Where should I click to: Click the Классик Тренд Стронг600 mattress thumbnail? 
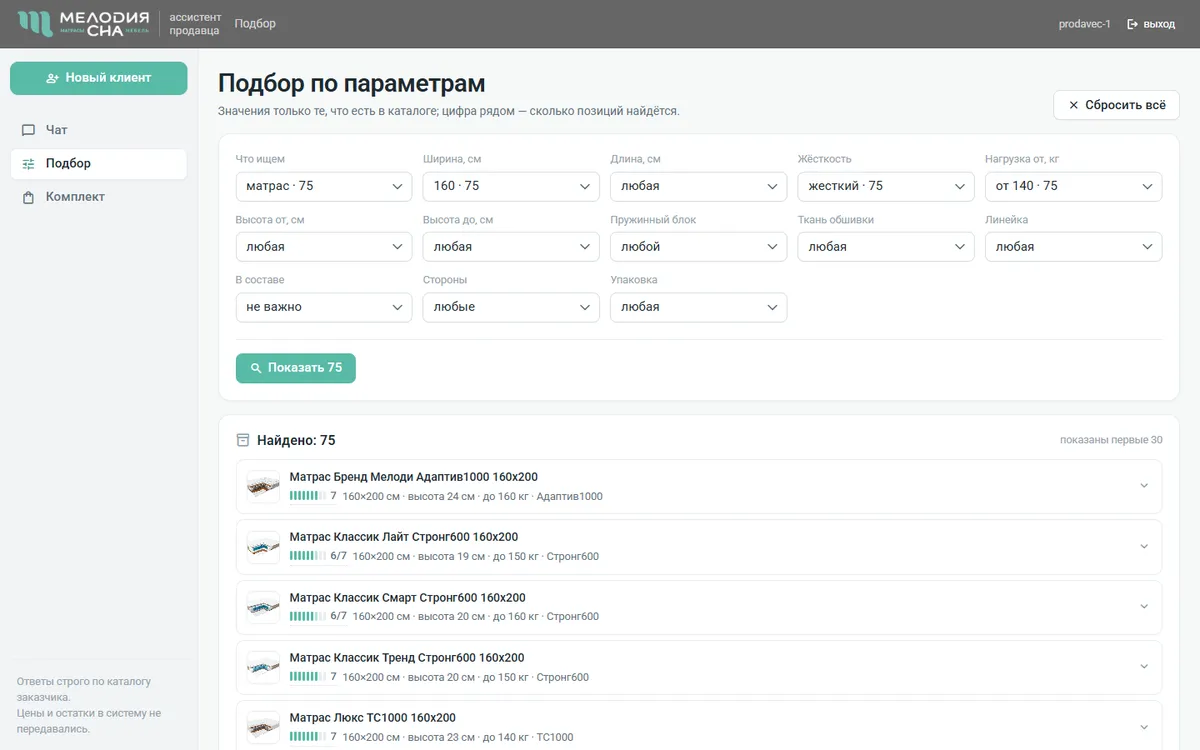263,667
